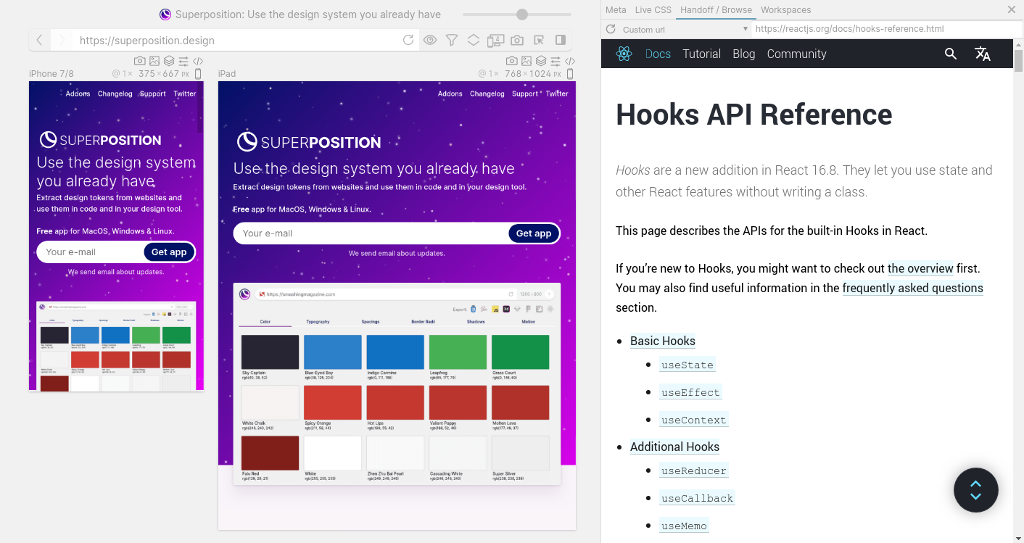Open the devices pane count icon
Viewport: 1024px width, 543px height.
click(495, 41)
